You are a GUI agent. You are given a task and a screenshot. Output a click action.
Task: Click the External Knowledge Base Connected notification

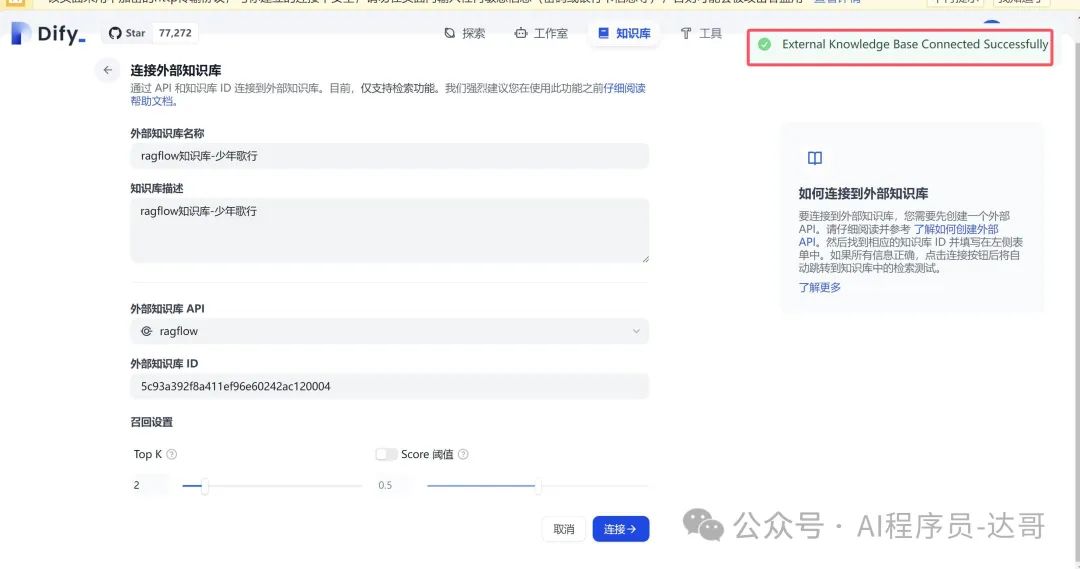pos(900,47)
